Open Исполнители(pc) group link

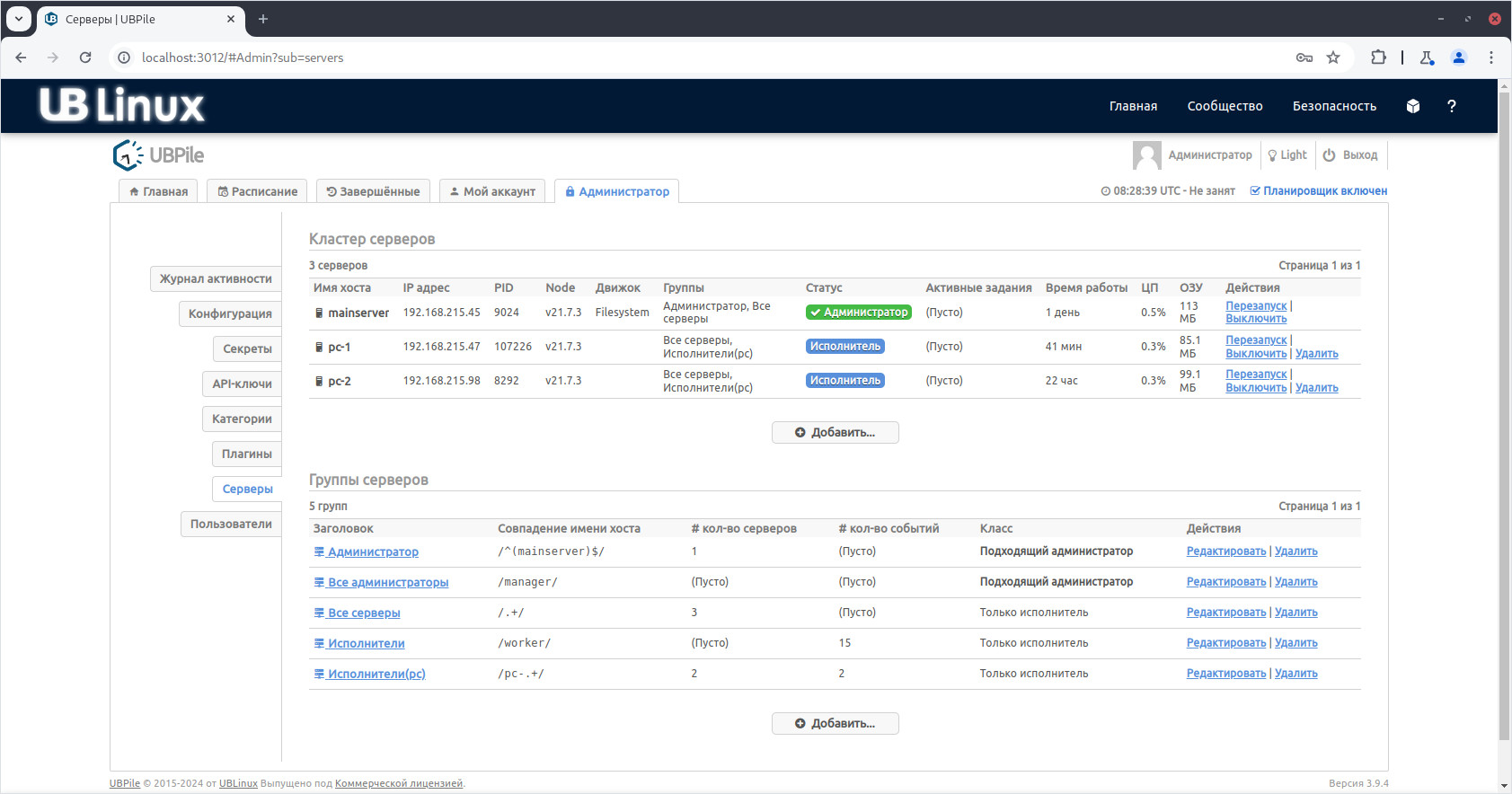369,674
